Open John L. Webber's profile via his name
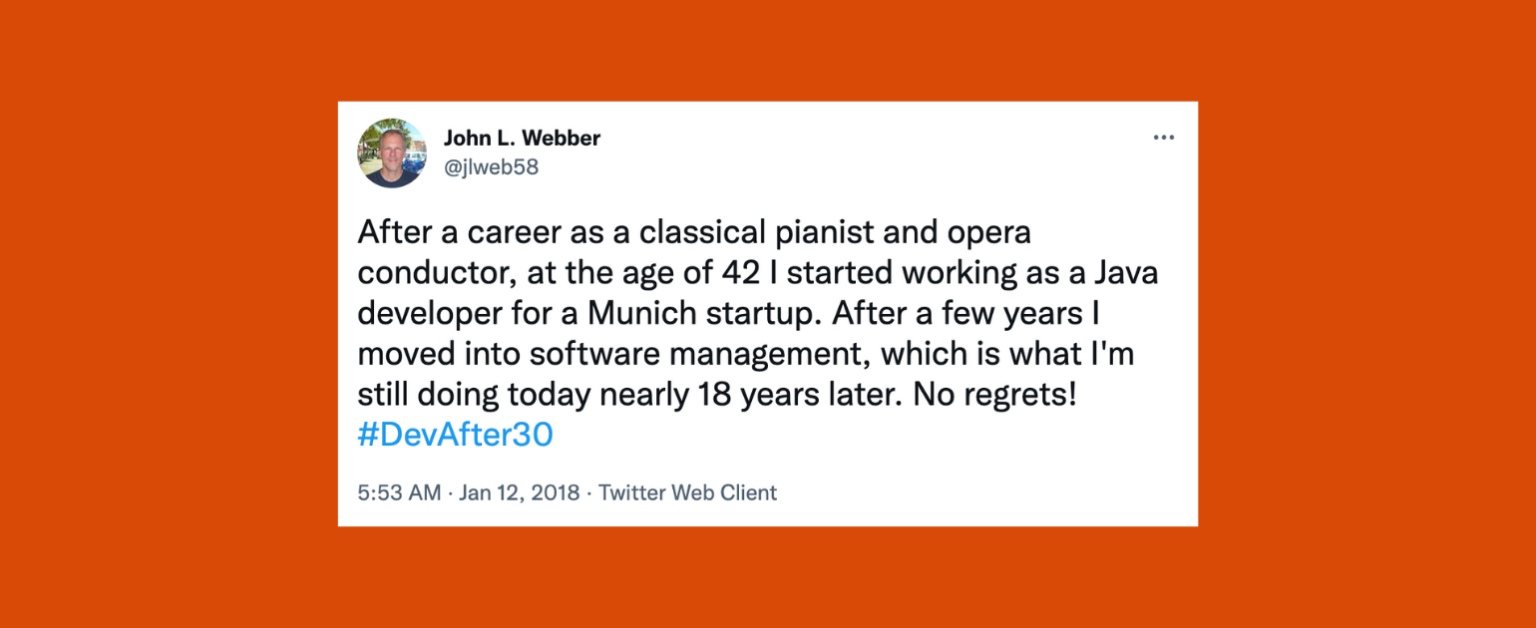 click(523, 138)
